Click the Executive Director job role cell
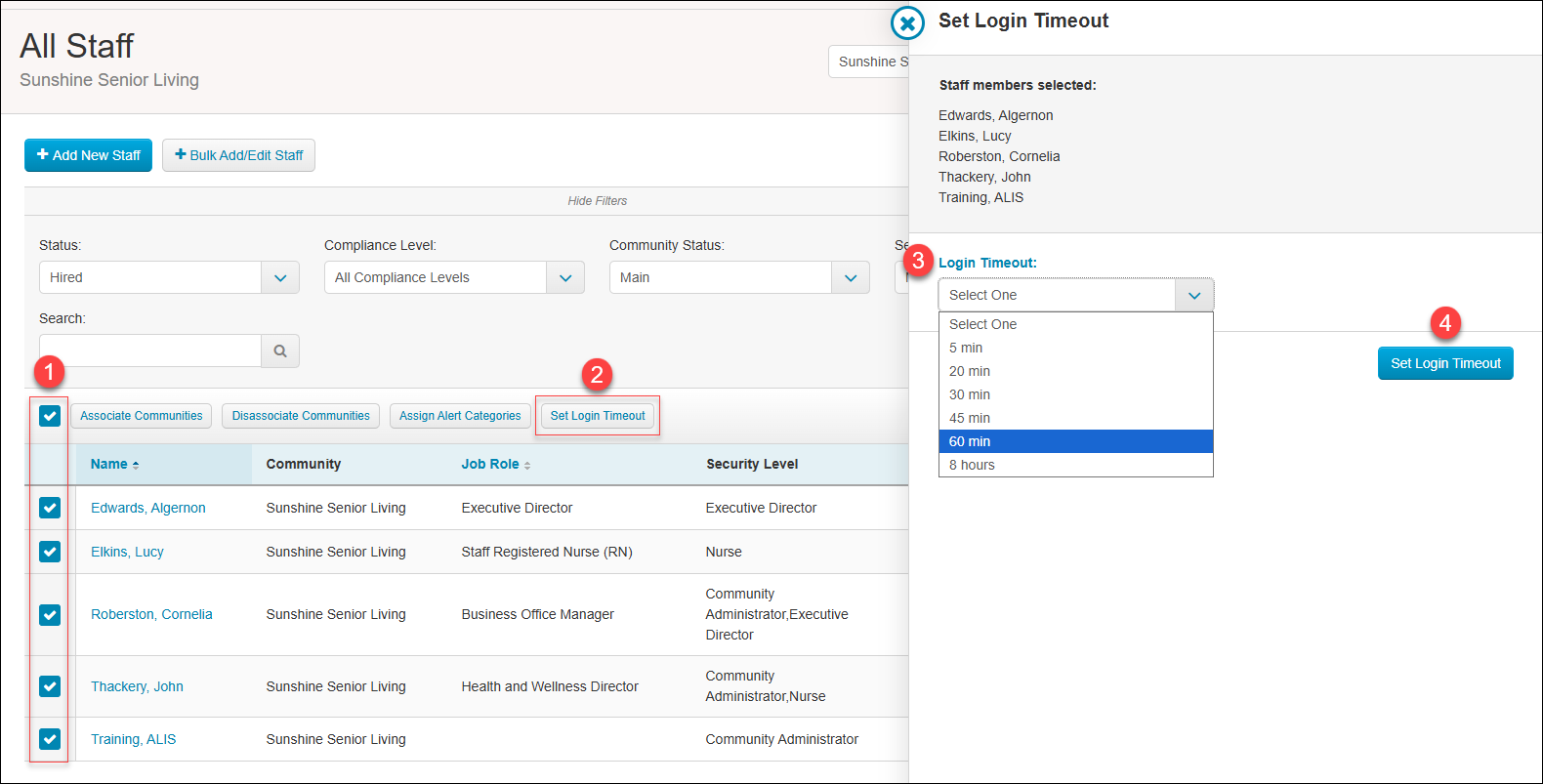1543x784 pixels. coord(517,508)
